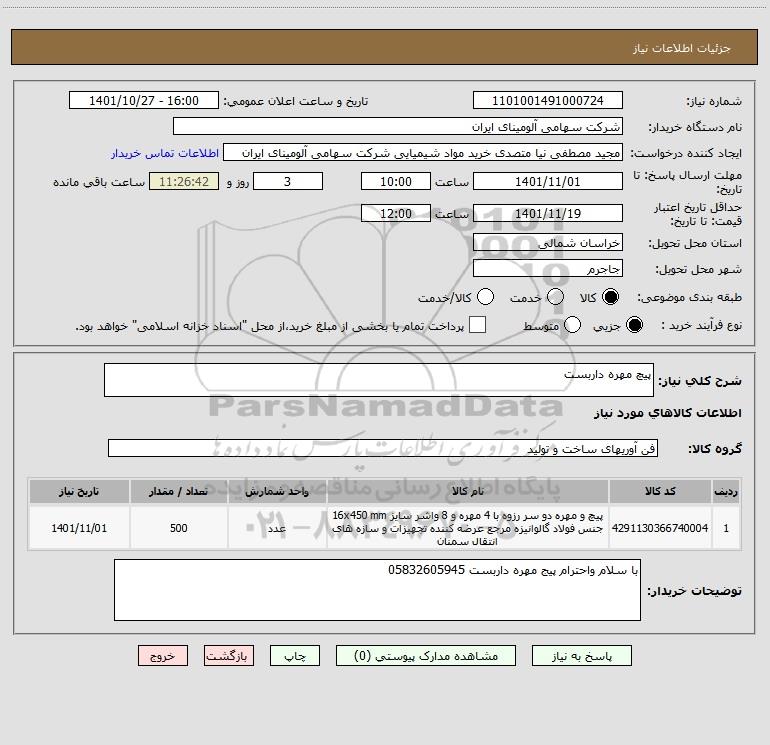
Task: Click the تاریخ نیاز column header
Action: pyautogui.click(x=79, y=492)
